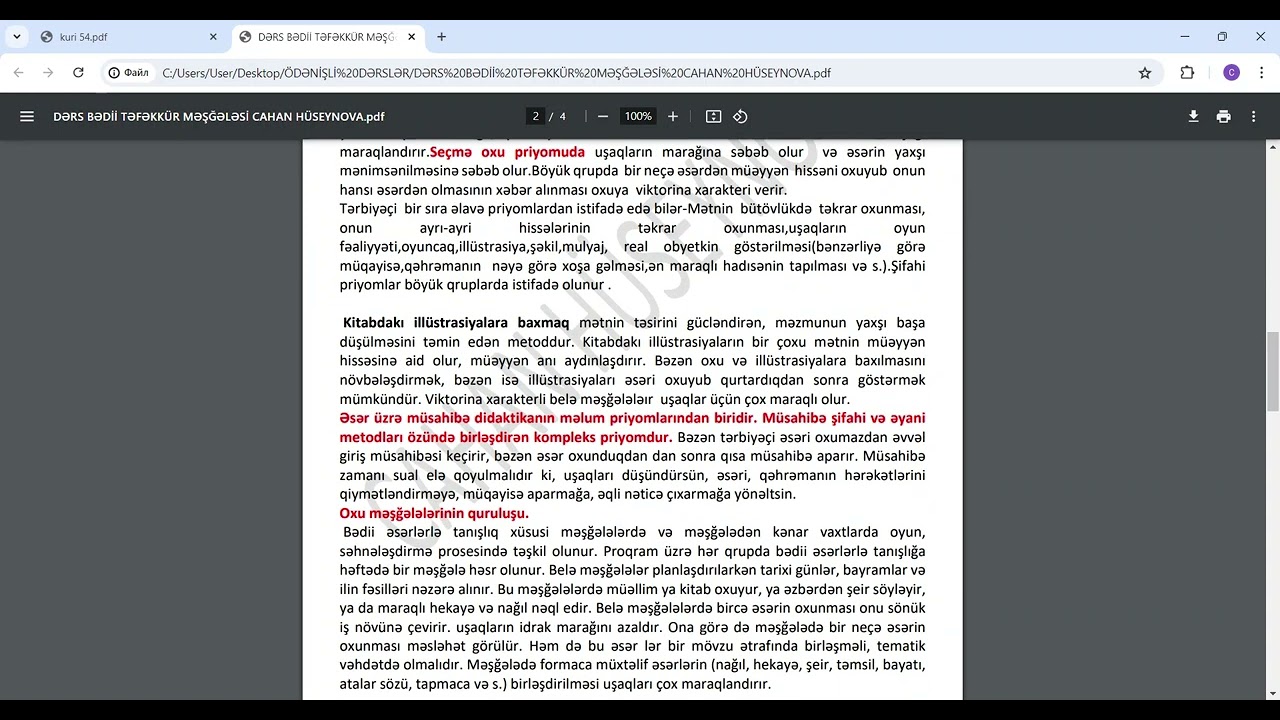Viewport: 1280px width, 720px height.
Task: Reload the current PDF page
Action: pyautogui.click(x=78, y=73)
